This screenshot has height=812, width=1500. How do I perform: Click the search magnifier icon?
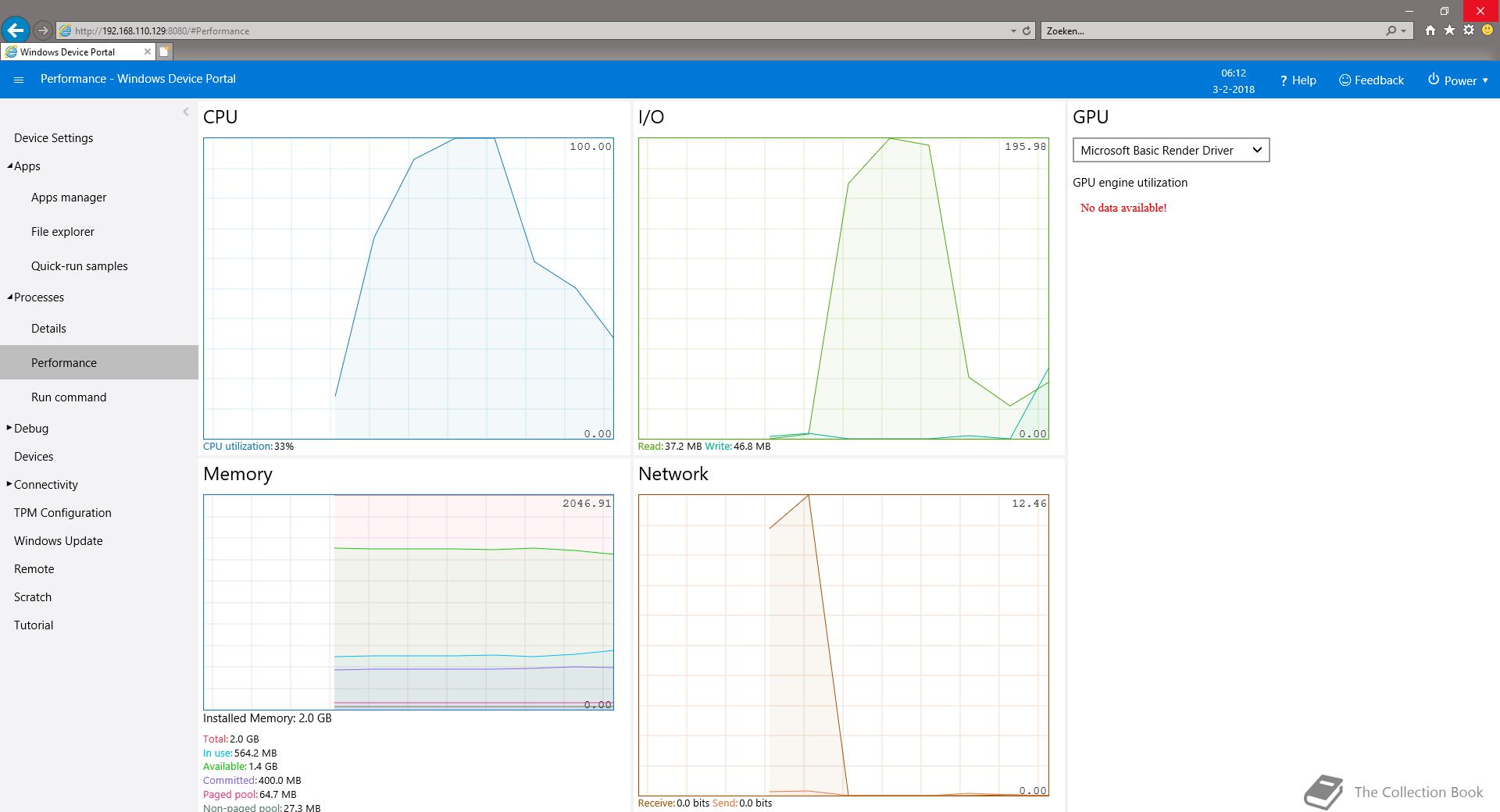1391,31
